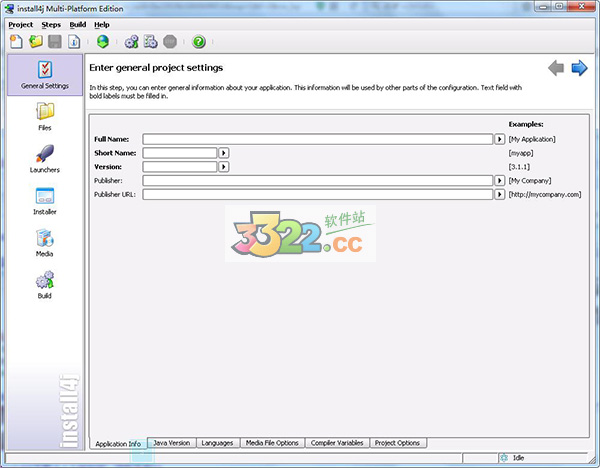Open the Steps menu

51,24
